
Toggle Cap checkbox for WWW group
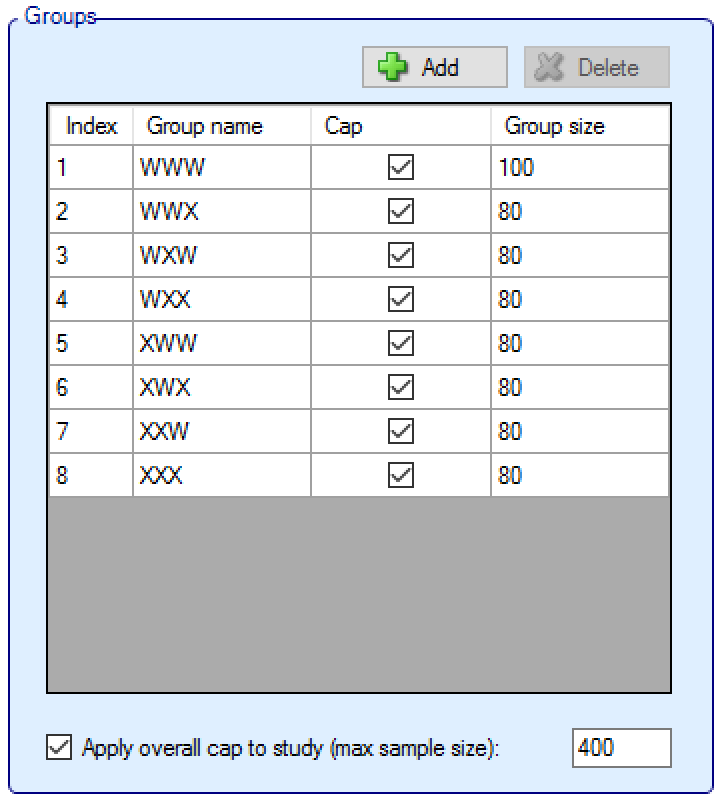click(x=400, y=168)
